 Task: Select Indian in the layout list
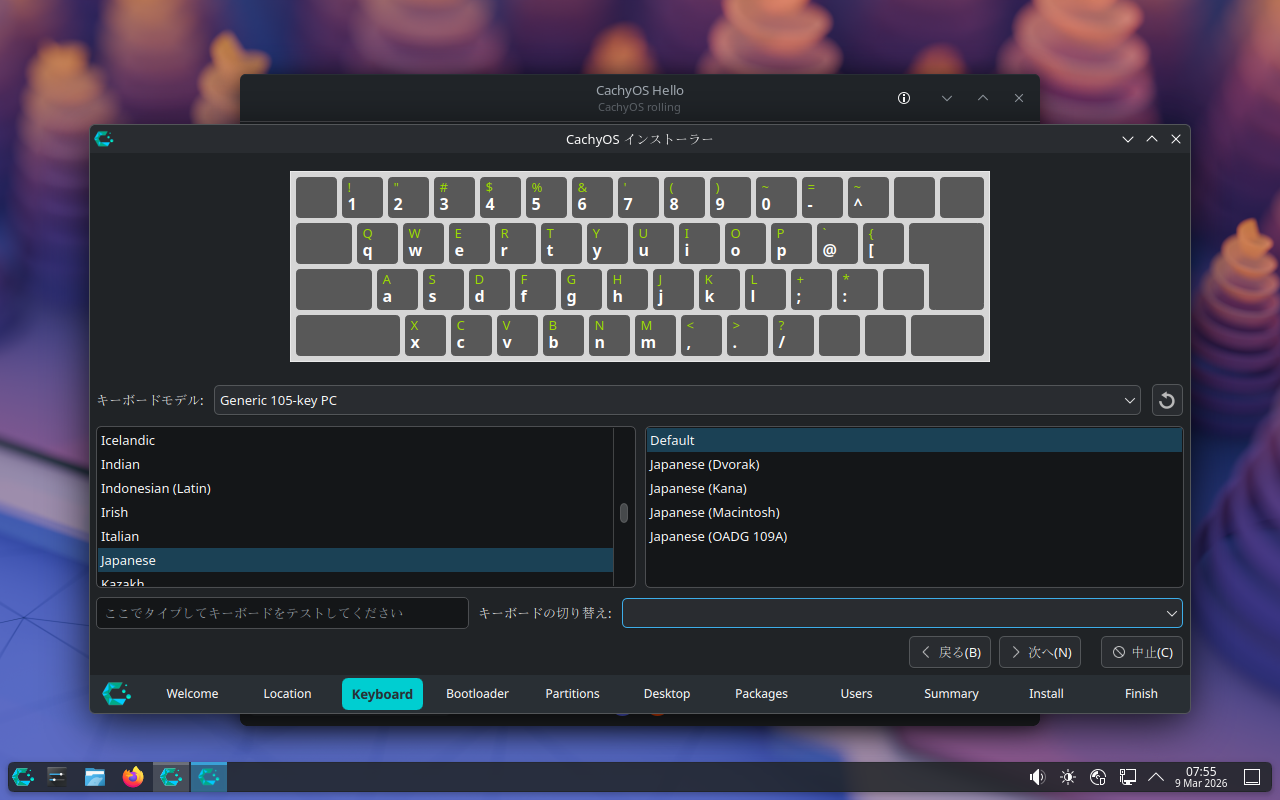(x=355, y=464)
